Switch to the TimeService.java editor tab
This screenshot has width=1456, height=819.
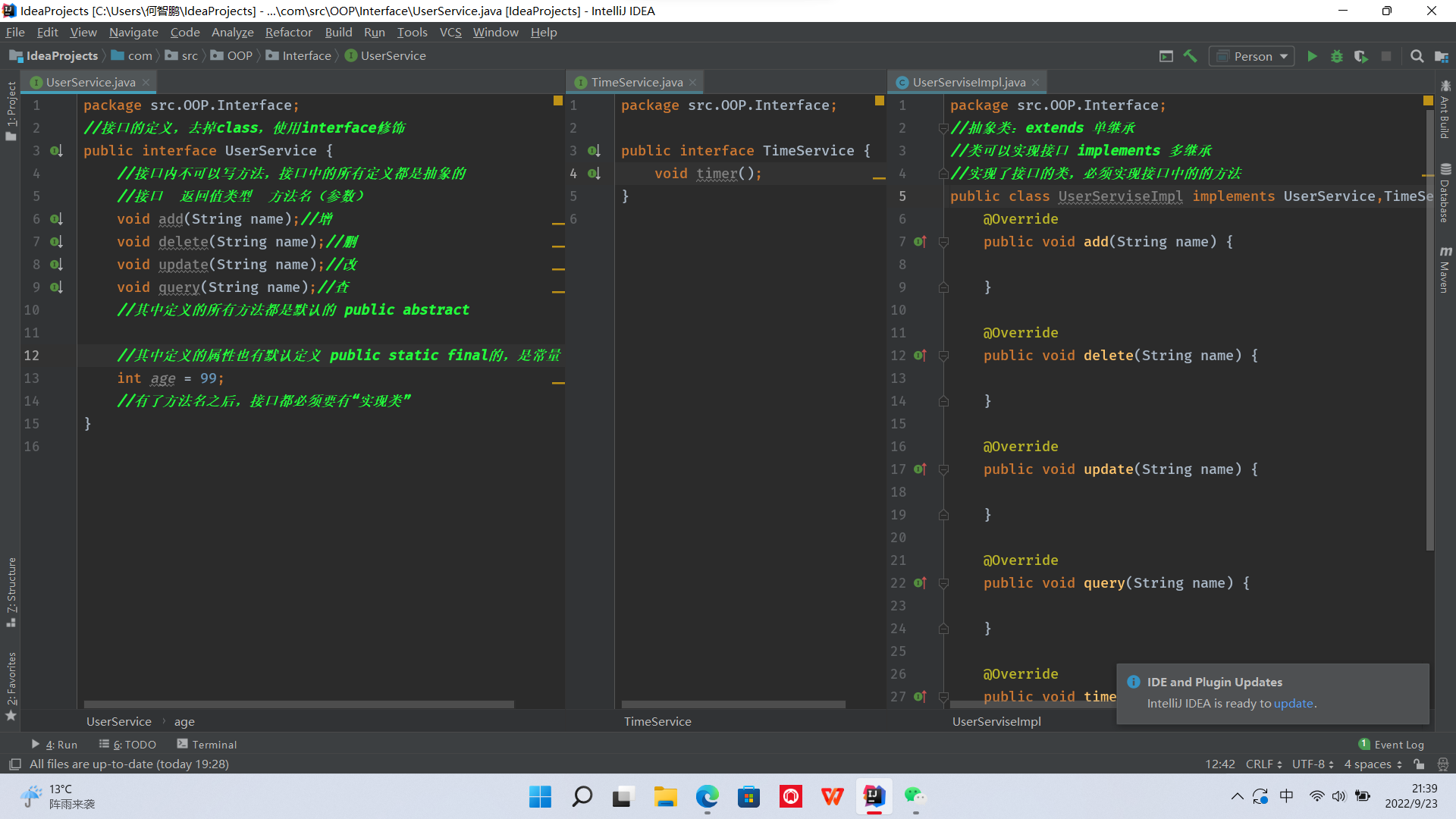[636, 82]
